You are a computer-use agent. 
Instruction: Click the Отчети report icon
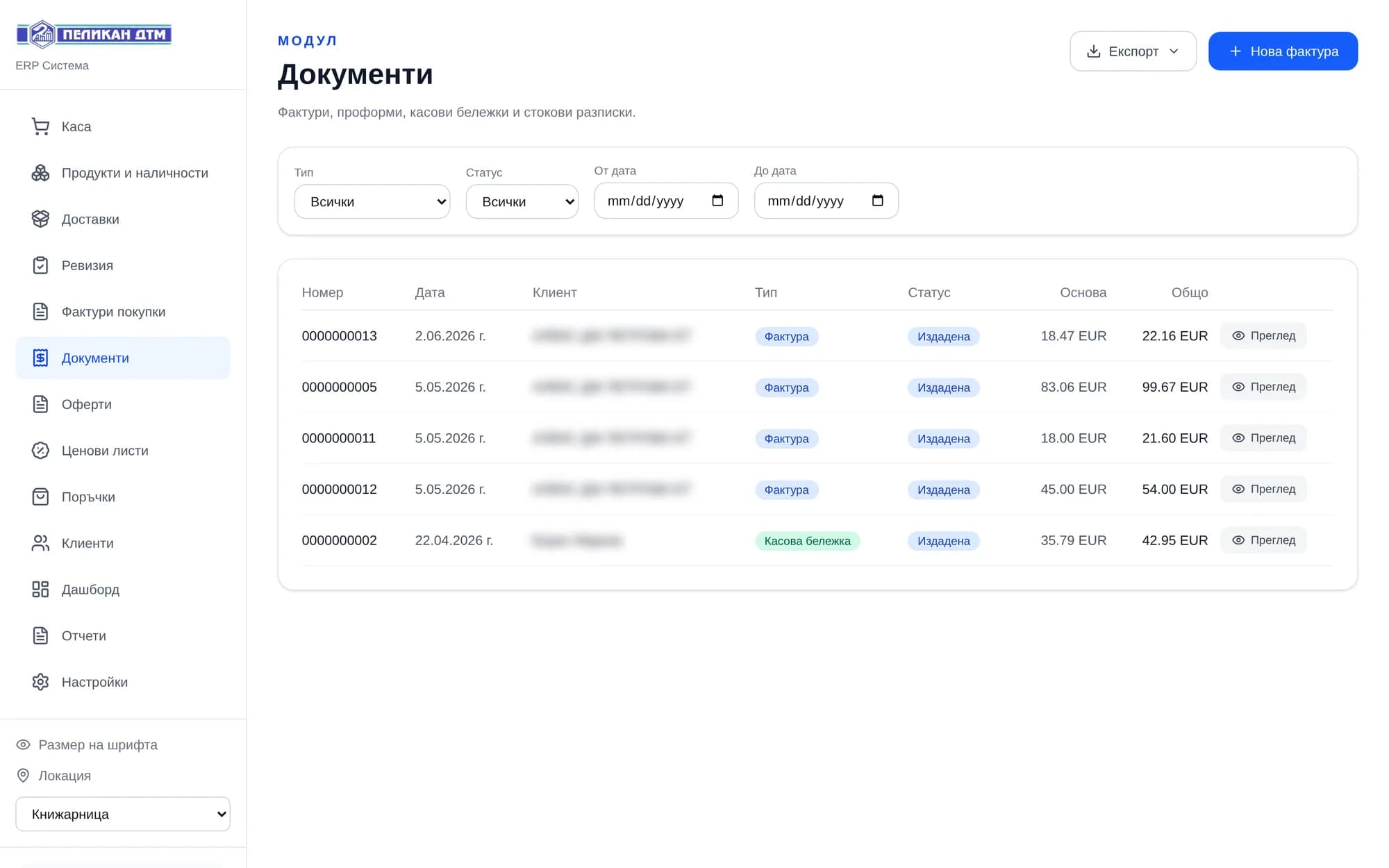pyautogui.click(x=40, y=635)
